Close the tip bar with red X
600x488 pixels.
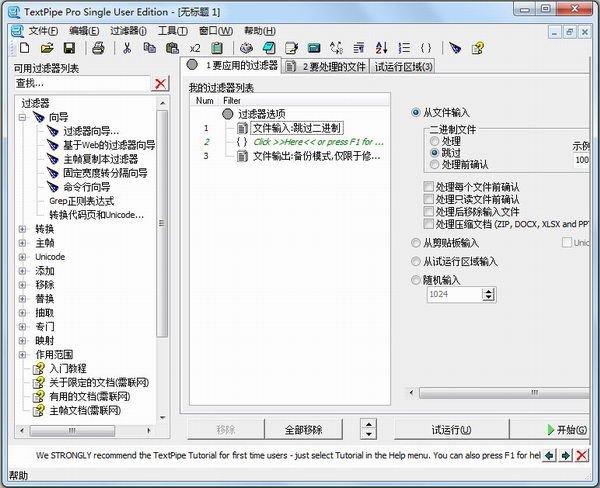(582, 455)
